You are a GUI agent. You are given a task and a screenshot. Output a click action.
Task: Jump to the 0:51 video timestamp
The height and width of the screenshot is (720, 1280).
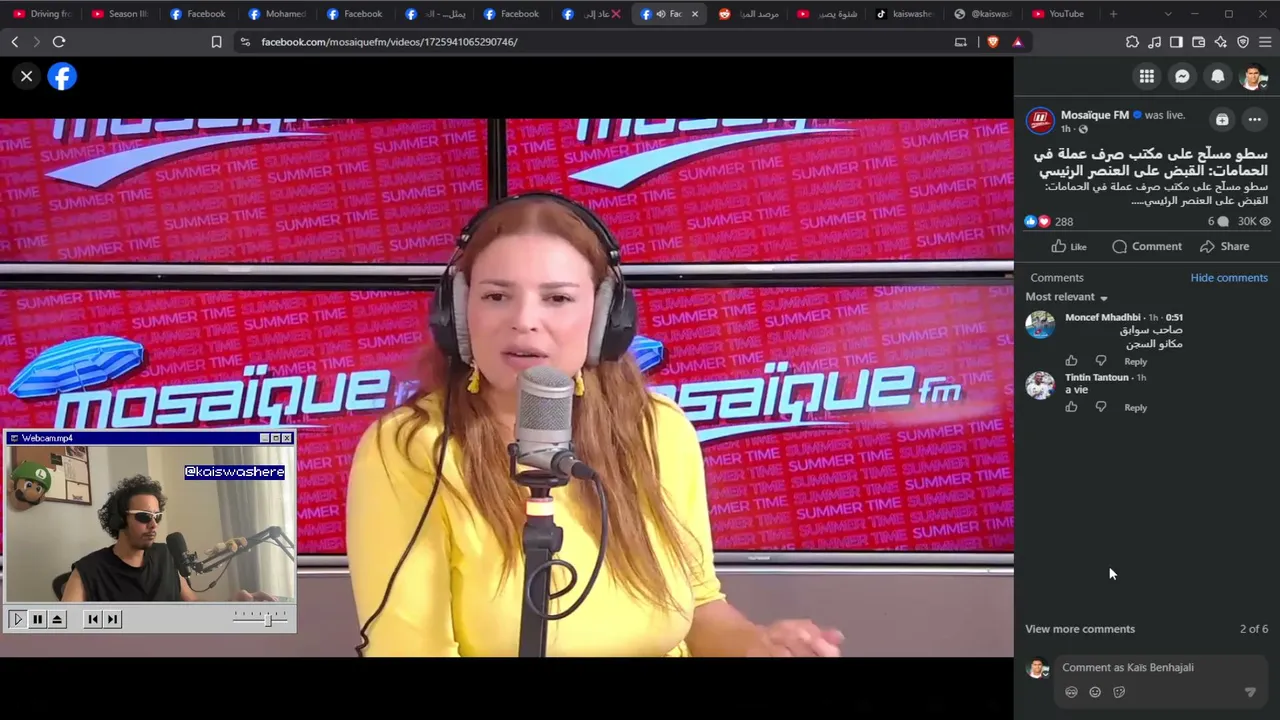(x=1174, y=317)
